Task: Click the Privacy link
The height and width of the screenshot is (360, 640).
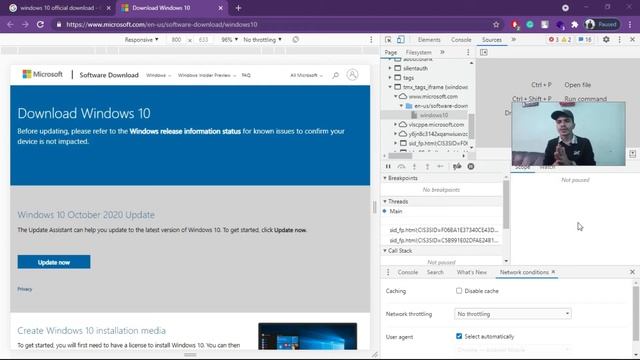Action: [x=24, y=289]
